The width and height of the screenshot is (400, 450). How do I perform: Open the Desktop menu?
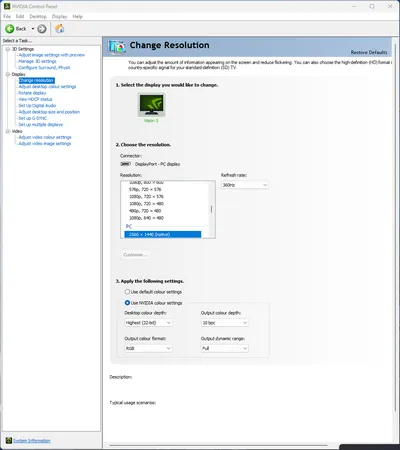(38, 16)
